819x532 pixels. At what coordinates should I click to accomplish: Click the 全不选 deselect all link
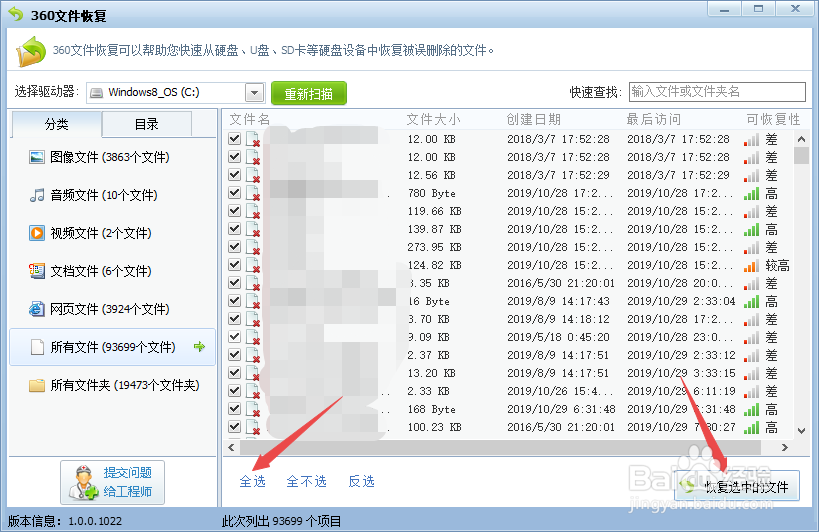(307, 481)
